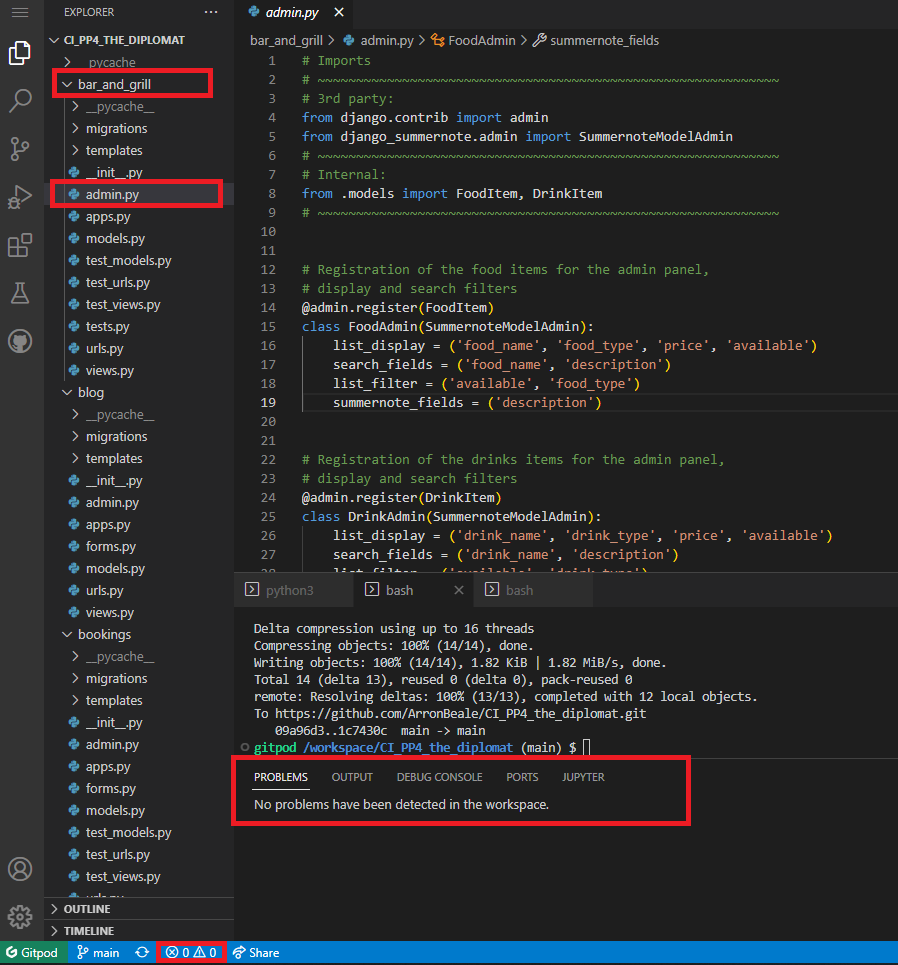Click the terminal prompt input cursor
The height and width of the screenshot is (965, 898).
[x=587, y=748]
